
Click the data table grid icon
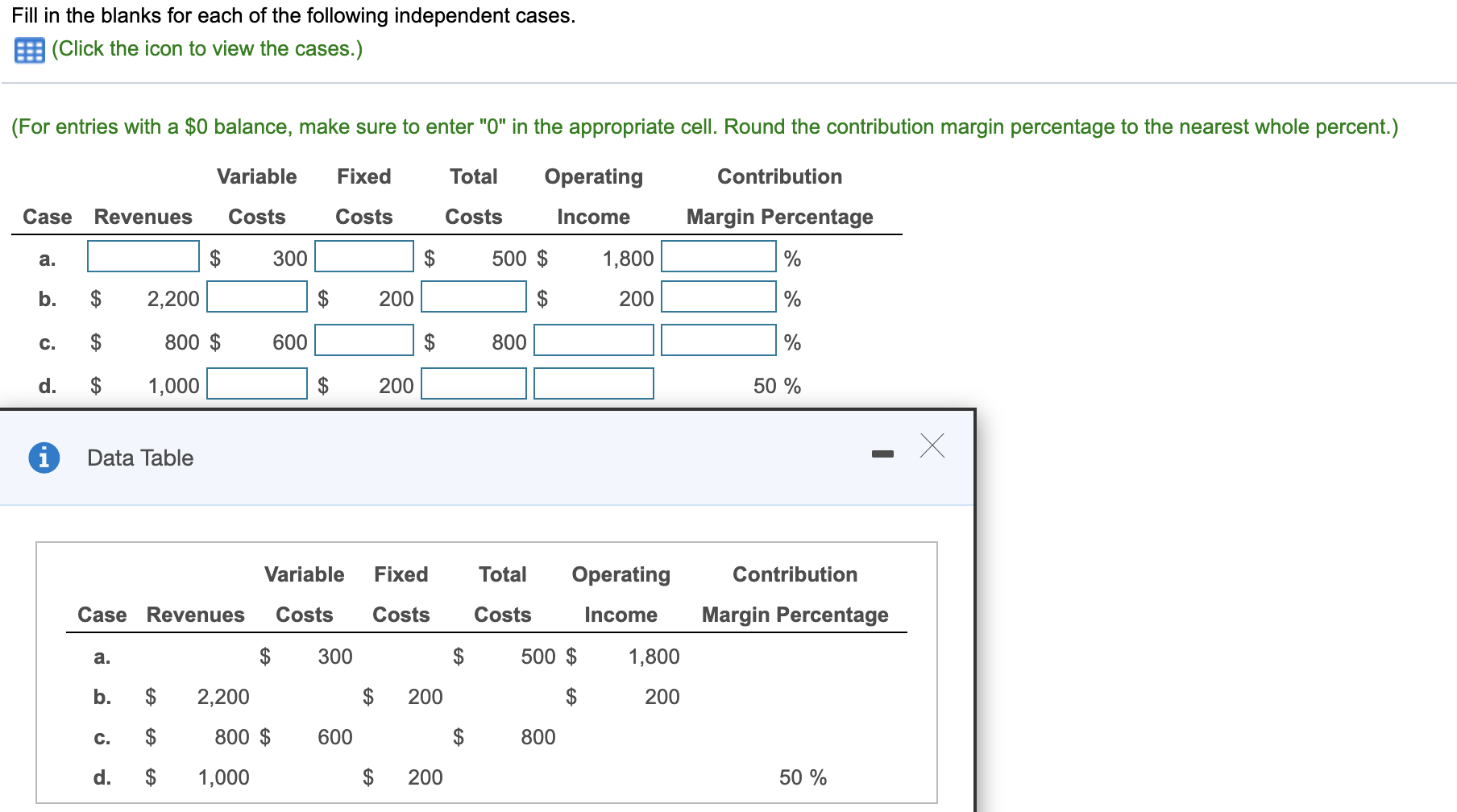click(x=30, y=50)
